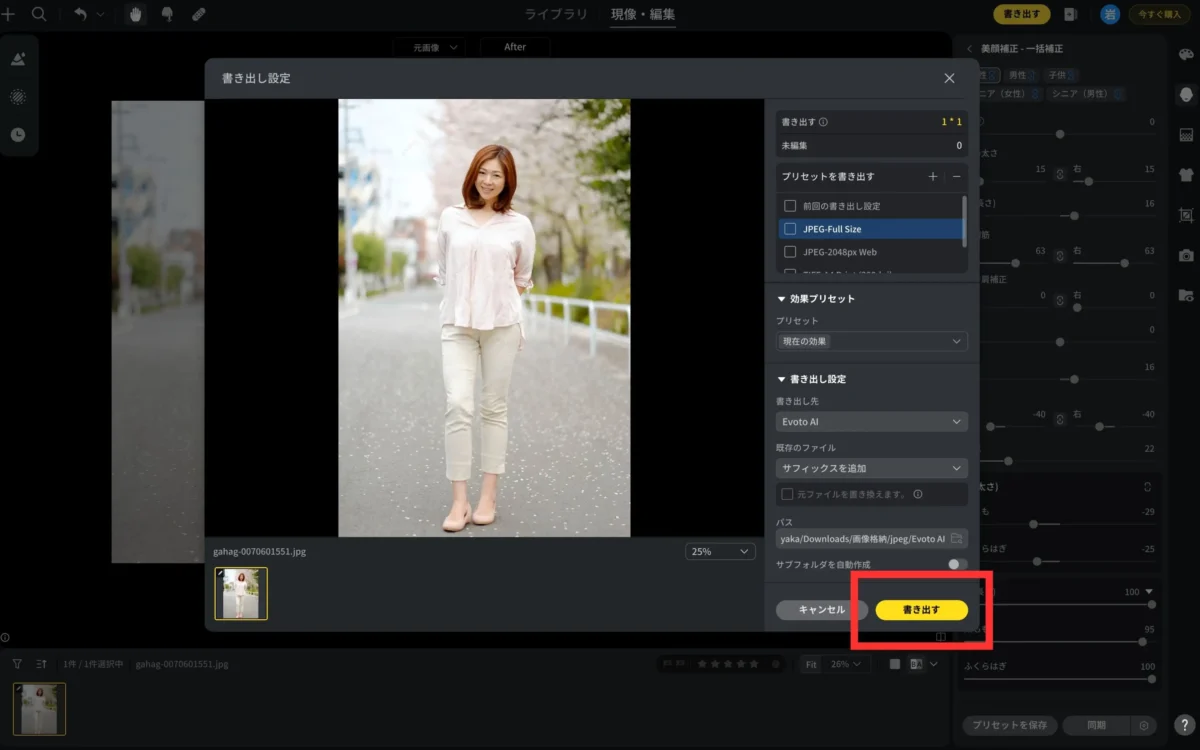Click the export queue icon beside 書き出す
The width and height of the screenshot is (1200, 750).
[x=1070, y=14]
